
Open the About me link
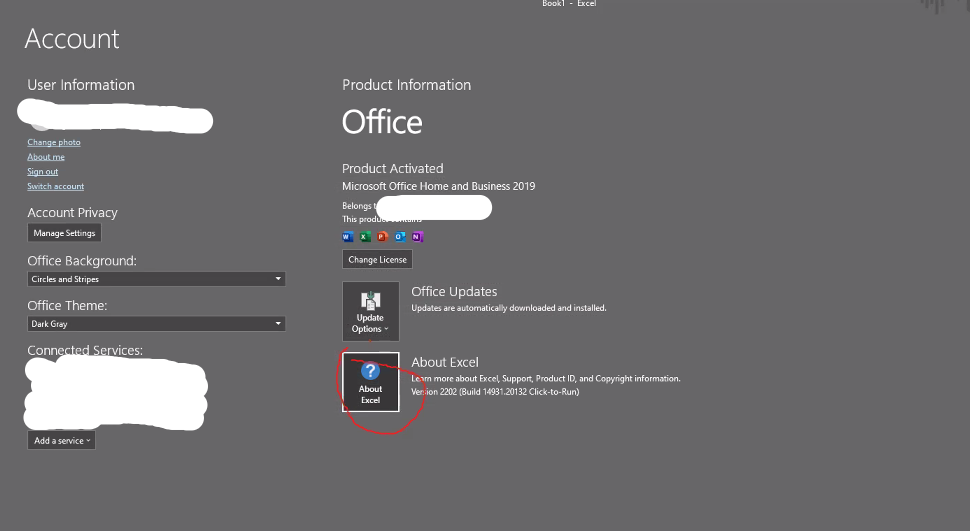coord(46,157)
